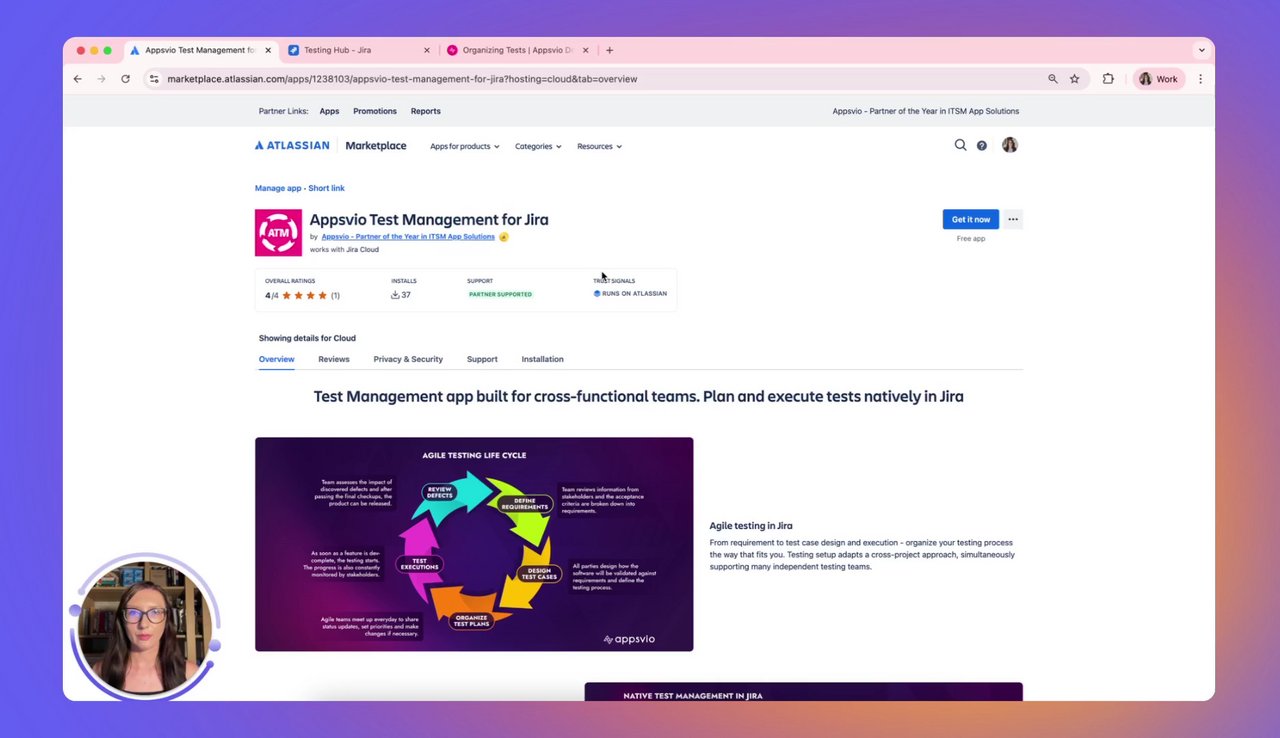1280x738 pixels.
Task: Click Short link
Action: (327, 188)
